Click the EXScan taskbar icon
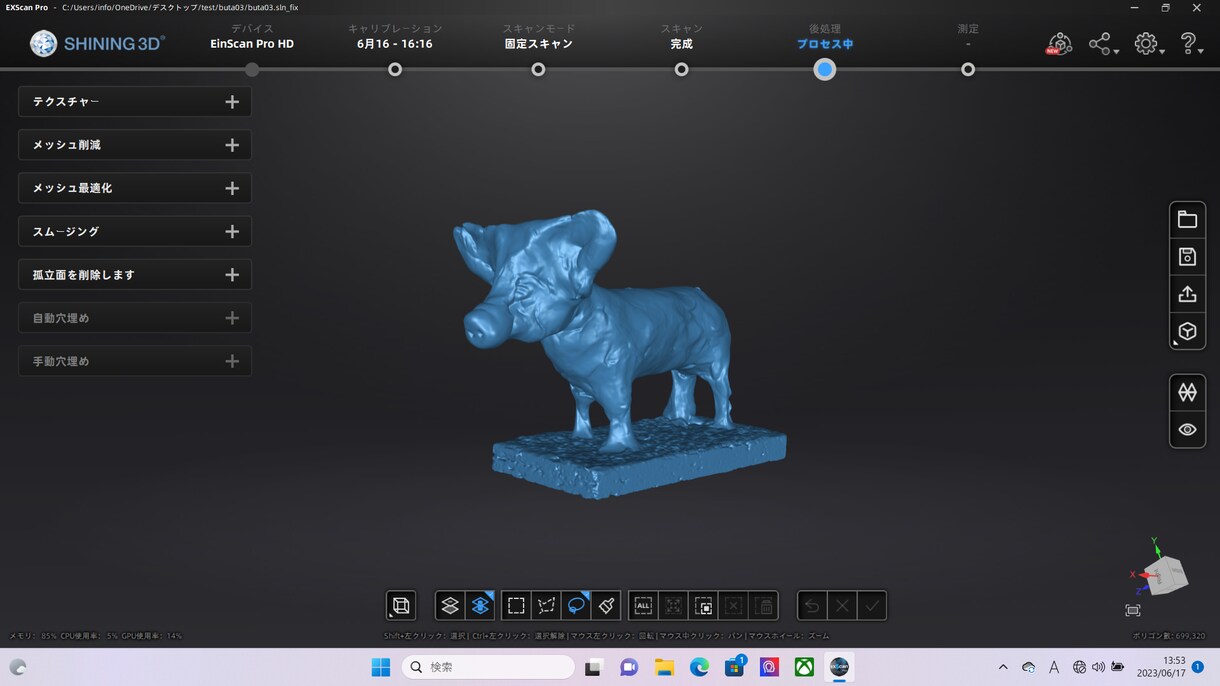 coord(839,667)
